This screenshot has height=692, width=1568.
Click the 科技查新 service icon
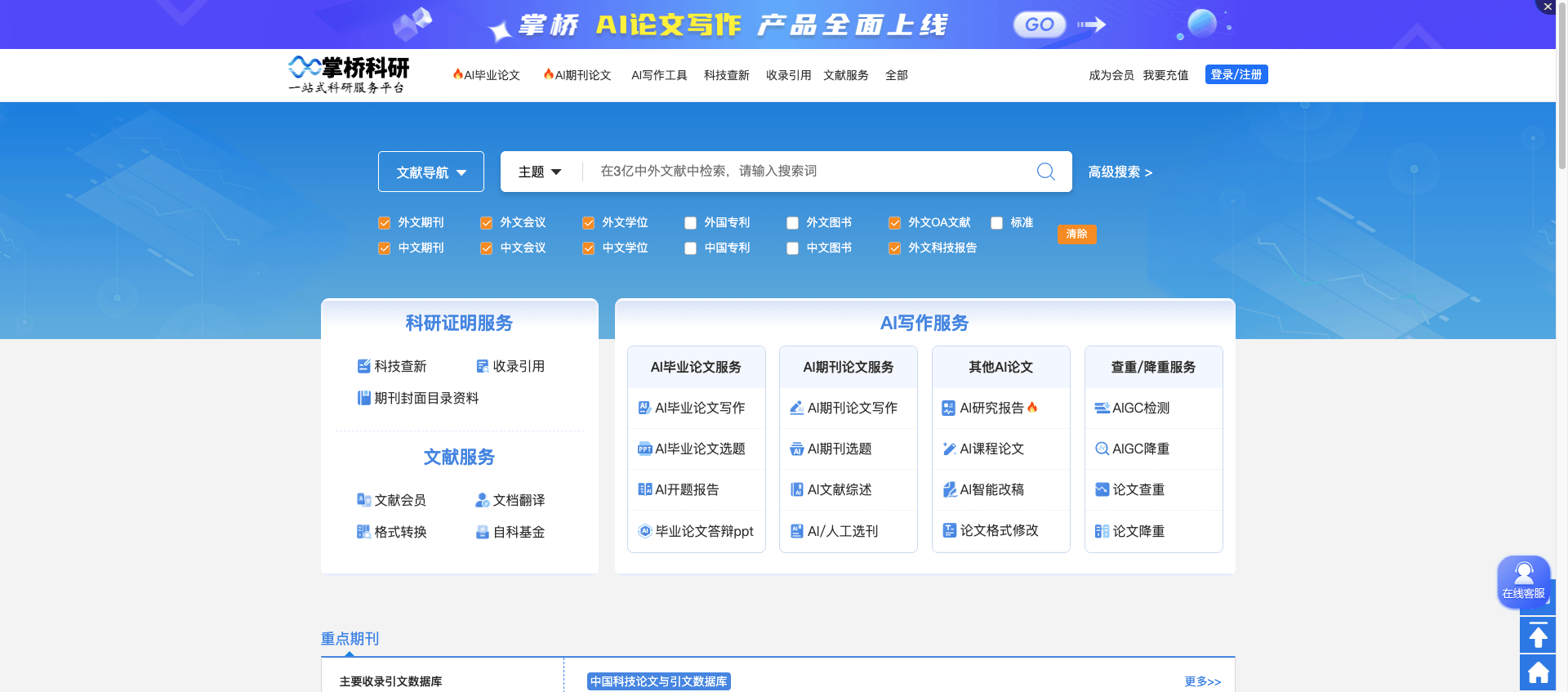coord(364,366)
